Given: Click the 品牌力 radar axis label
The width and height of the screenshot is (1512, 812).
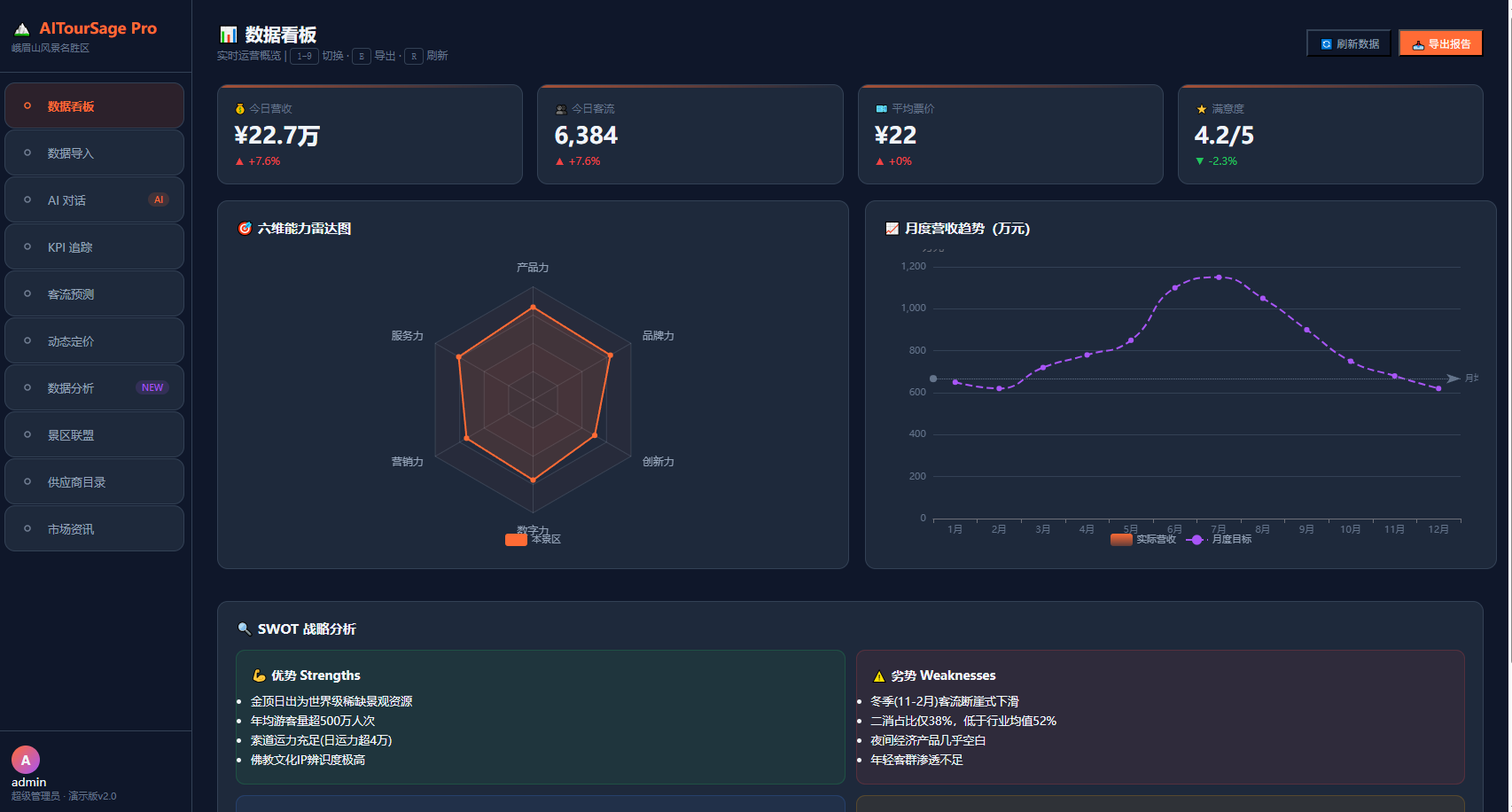Looking at the screenshot, I should 659,336.
